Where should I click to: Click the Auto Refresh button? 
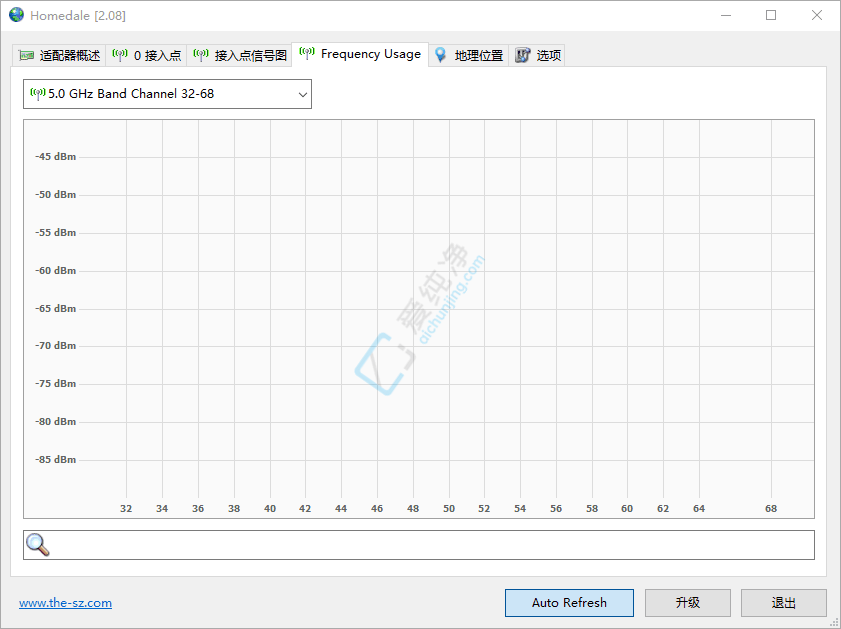(x=569, y=603)
